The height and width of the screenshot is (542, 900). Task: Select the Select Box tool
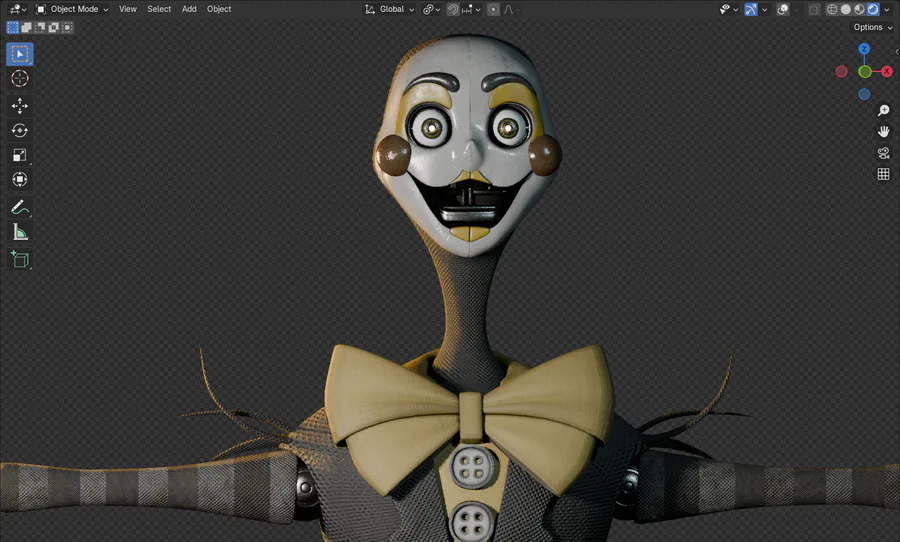coord(20,54)
